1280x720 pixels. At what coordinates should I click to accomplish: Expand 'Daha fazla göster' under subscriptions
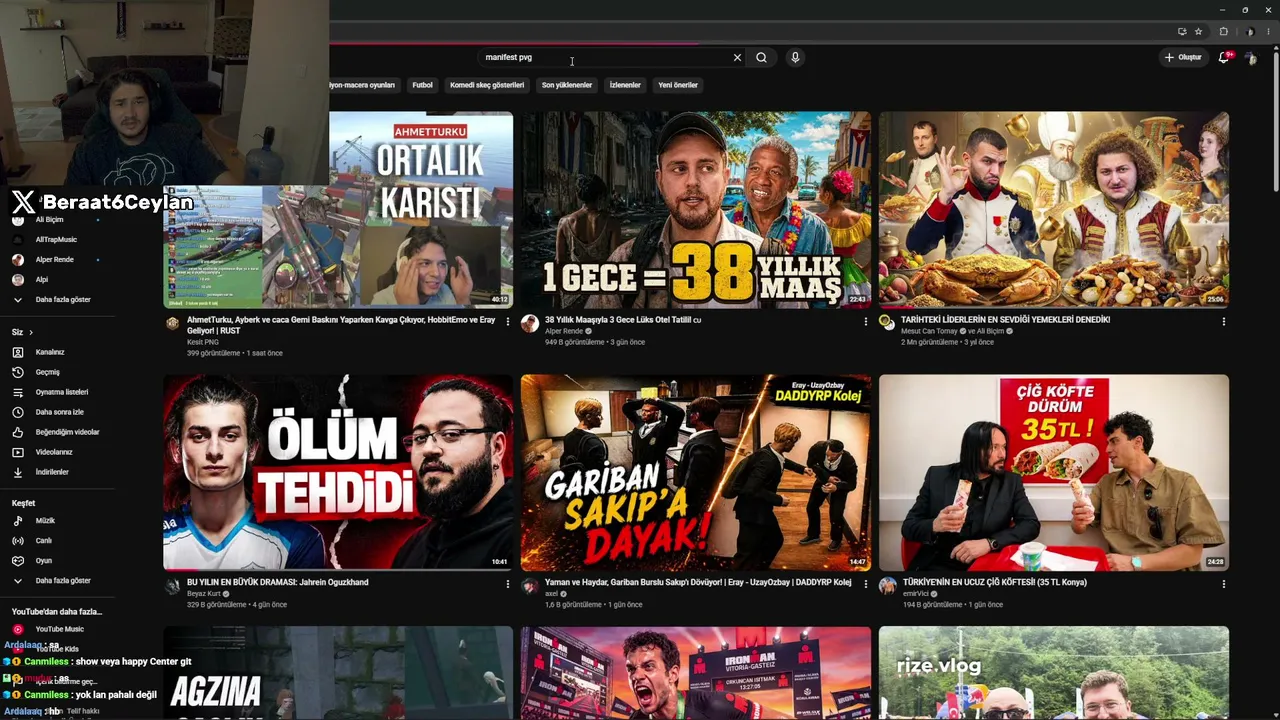(x=56, y=300)
